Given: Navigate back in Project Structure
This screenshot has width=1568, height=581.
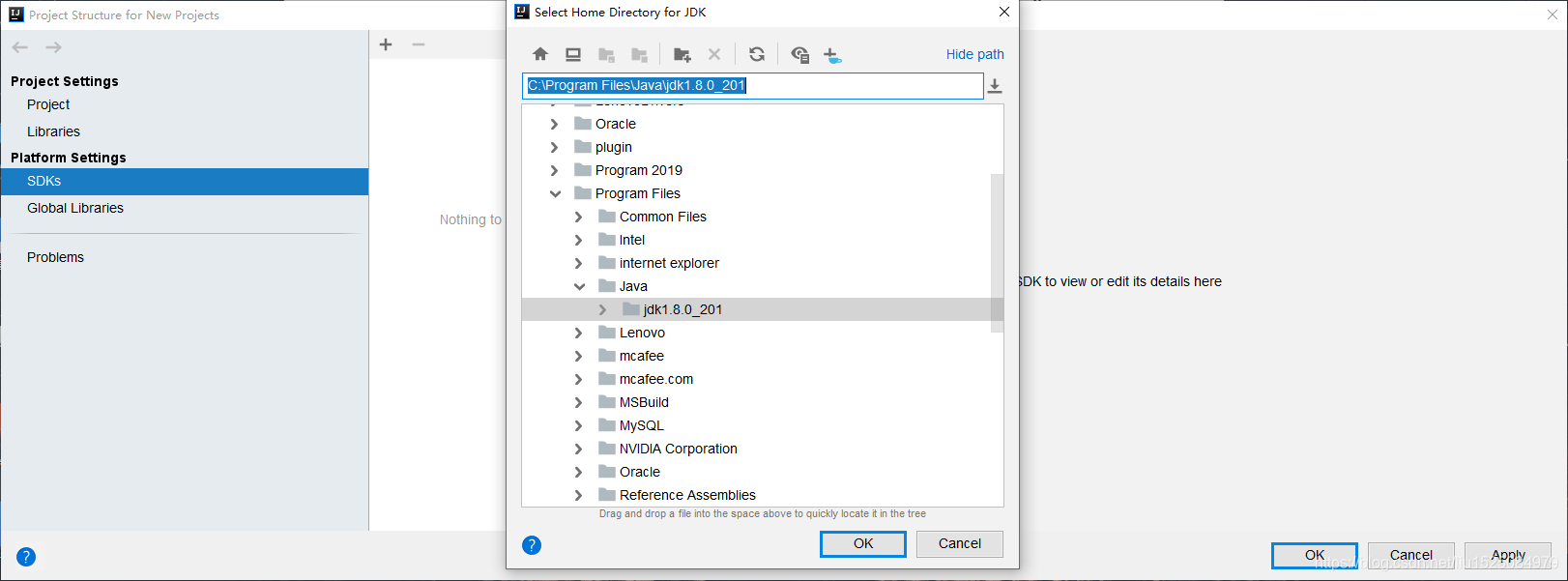Looking at the screenshot, I should tap(20, 47).
